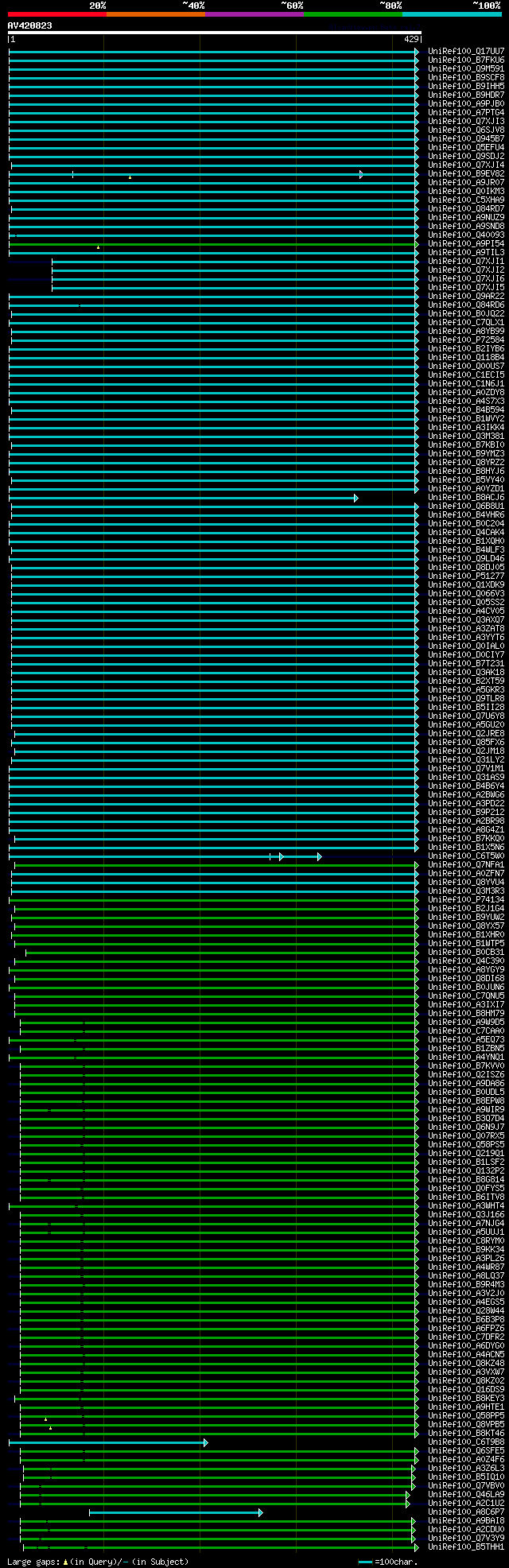
Task: Select the query name AV420823
Action: 30,25
